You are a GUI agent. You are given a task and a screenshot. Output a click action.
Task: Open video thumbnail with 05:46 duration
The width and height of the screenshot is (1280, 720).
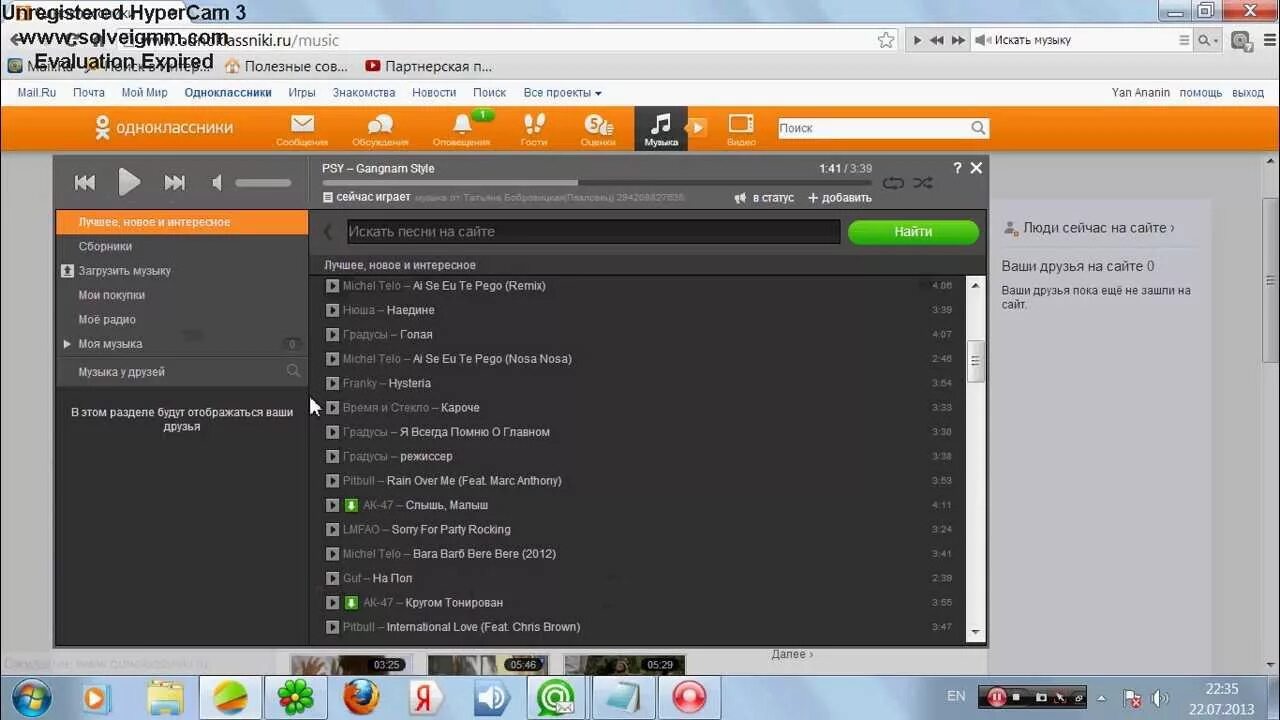(x=487, y=665)
